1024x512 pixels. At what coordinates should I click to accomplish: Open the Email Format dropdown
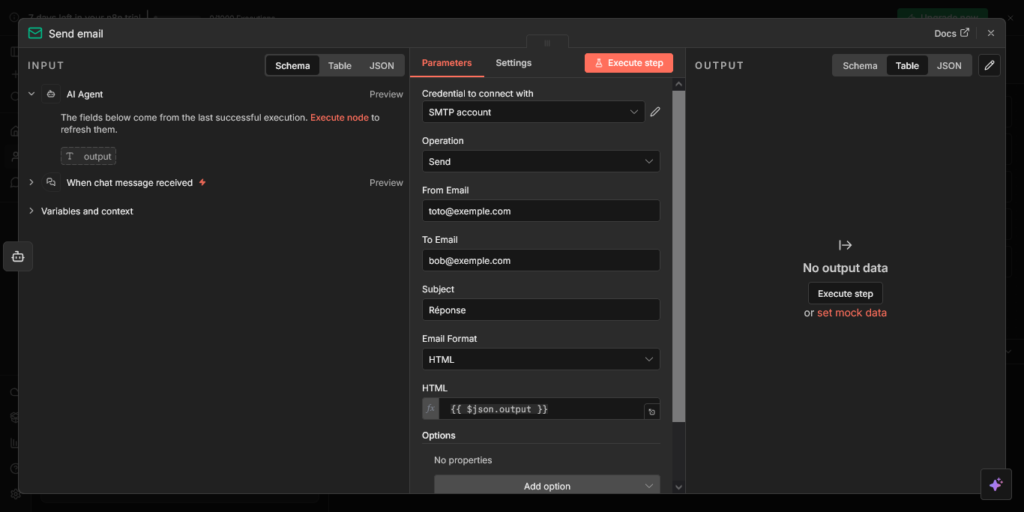coord(540,359)
